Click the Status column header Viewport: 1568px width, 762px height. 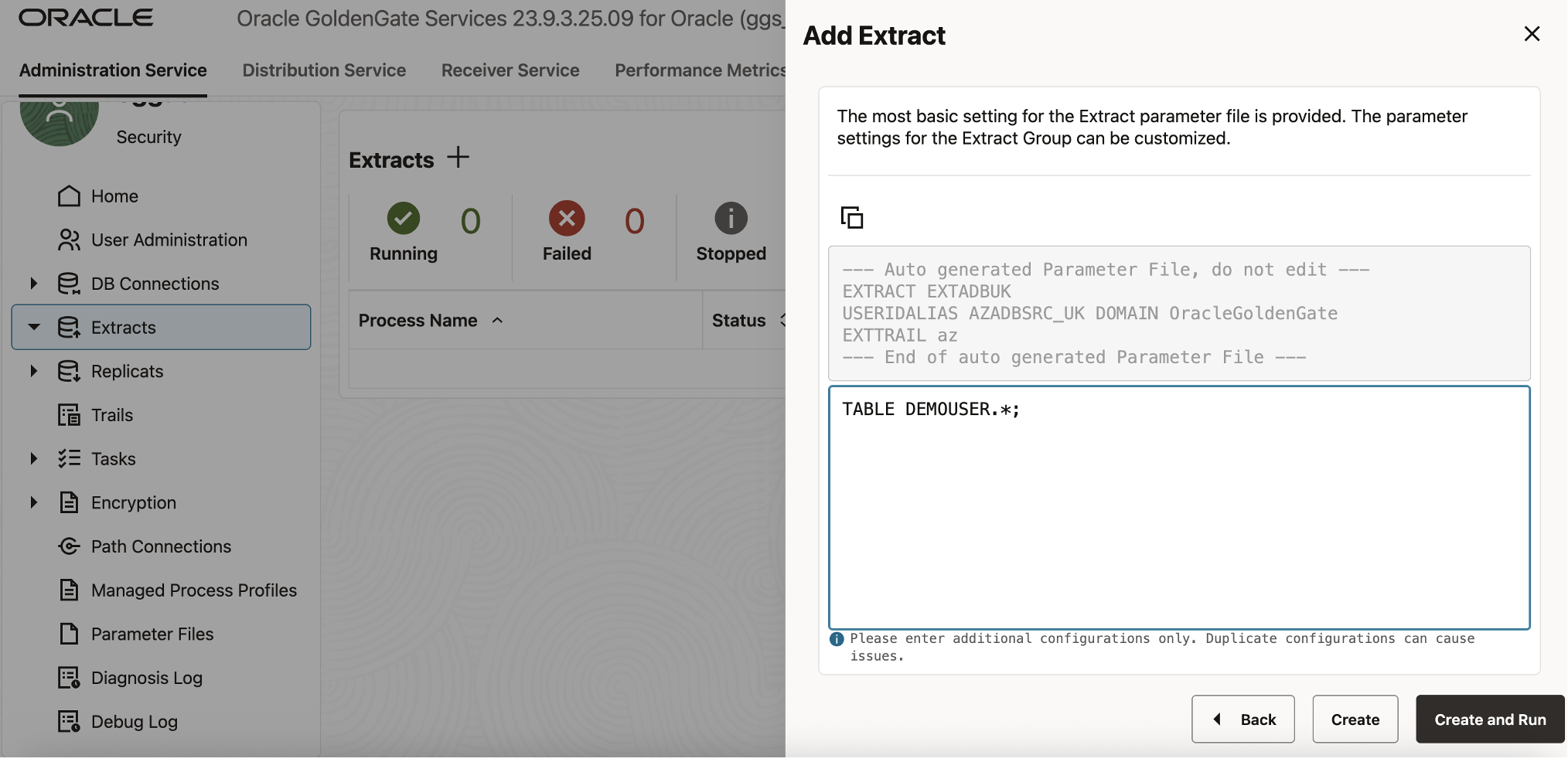739,321
